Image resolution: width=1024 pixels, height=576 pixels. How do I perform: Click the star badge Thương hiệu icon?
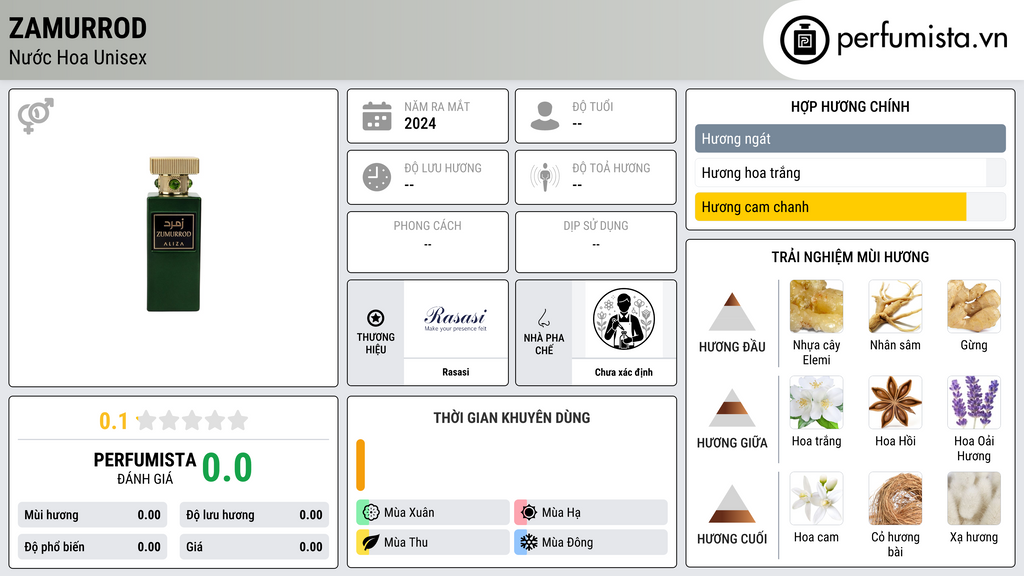tap(376, 318)
